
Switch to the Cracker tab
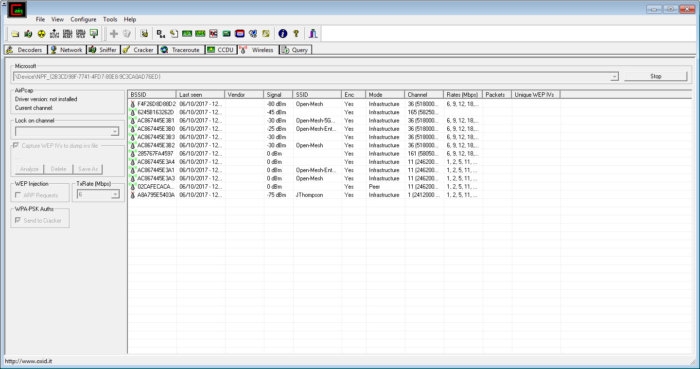139,50
